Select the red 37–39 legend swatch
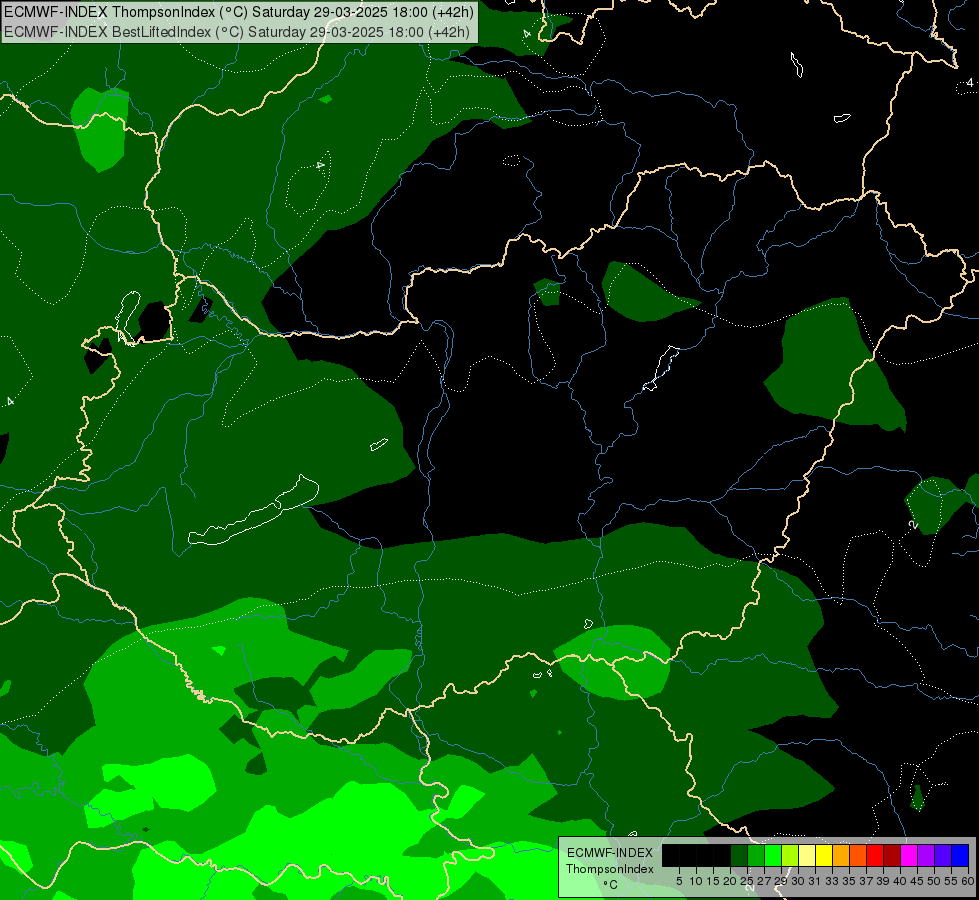The image size is (979, 900). 875,855
